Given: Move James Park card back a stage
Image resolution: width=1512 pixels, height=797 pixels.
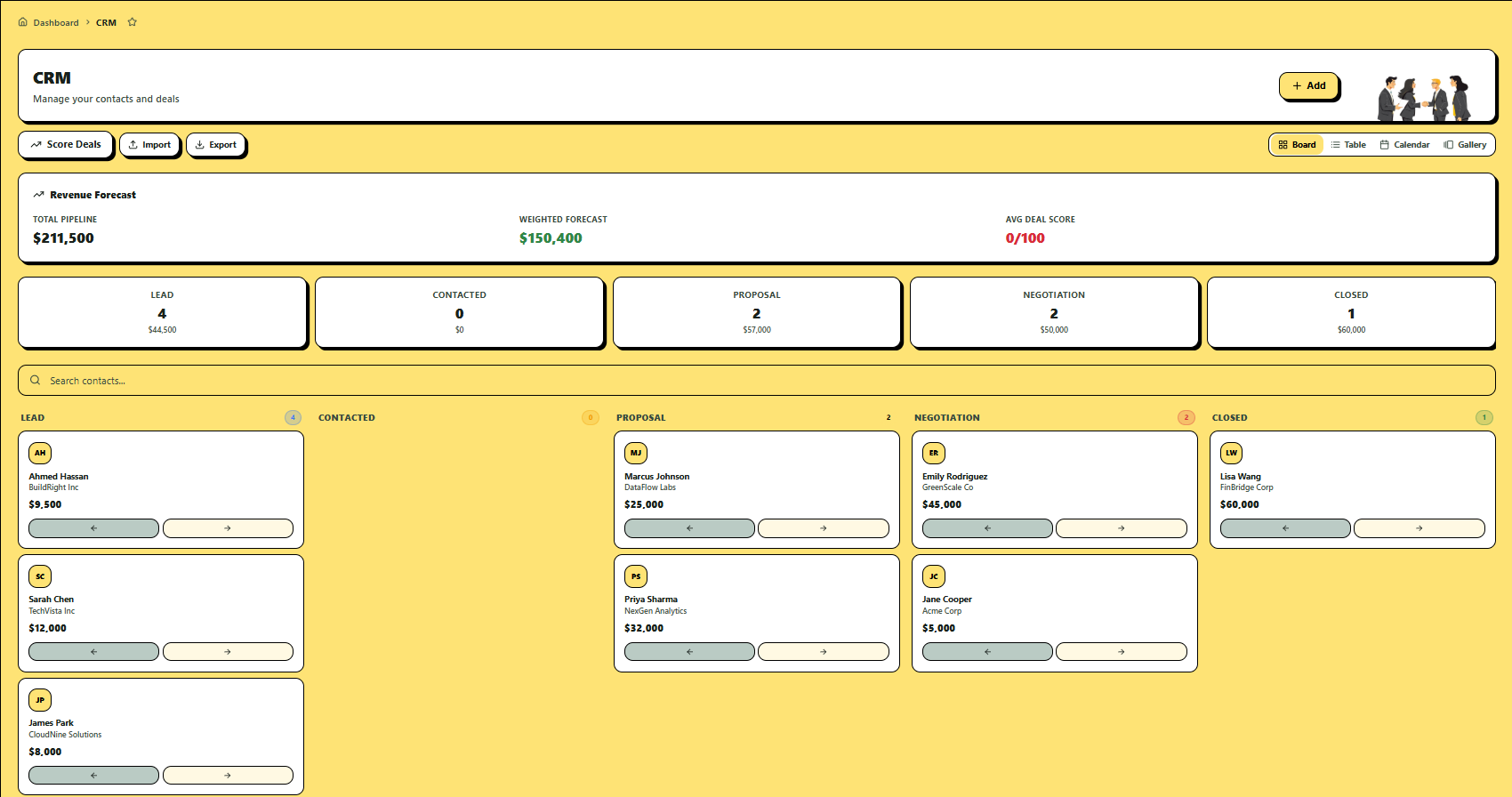Looking at the screenshot, I should click(x=93, y=776).
